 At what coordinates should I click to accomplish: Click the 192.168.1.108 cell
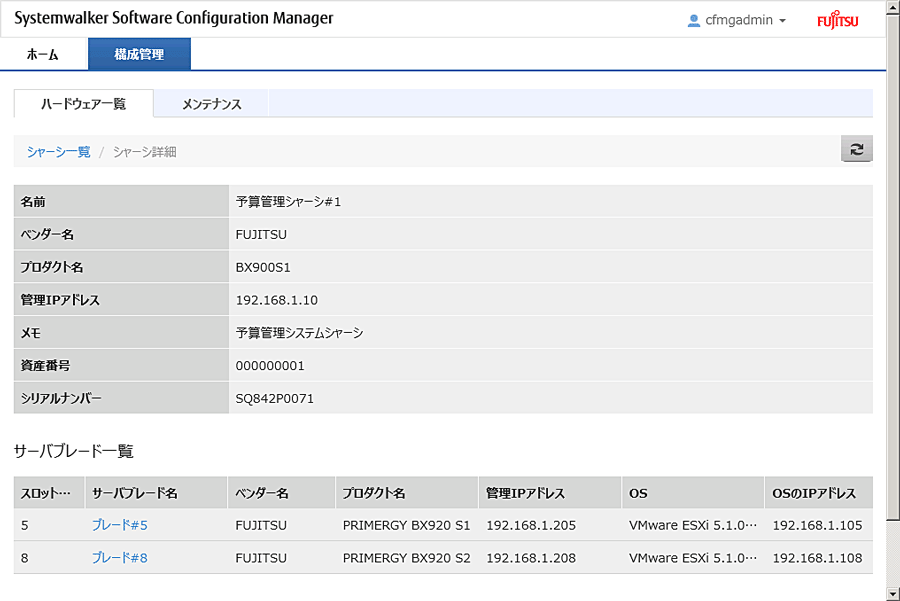pos(817,558)
